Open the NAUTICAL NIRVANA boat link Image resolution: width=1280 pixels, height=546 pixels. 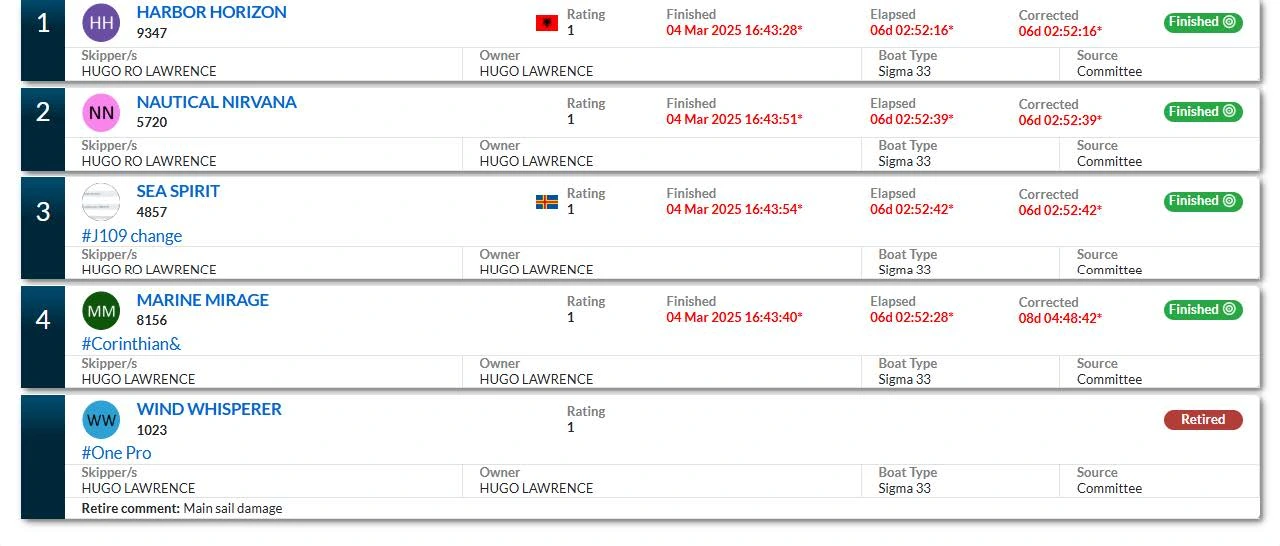click(217, 102)
